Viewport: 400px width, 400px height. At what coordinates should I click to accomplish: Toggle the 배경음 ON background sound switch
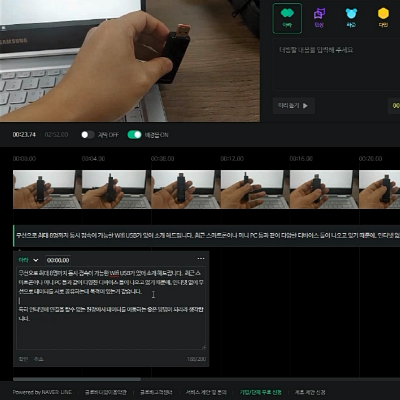pyautogui.click(x=134, y=135)
